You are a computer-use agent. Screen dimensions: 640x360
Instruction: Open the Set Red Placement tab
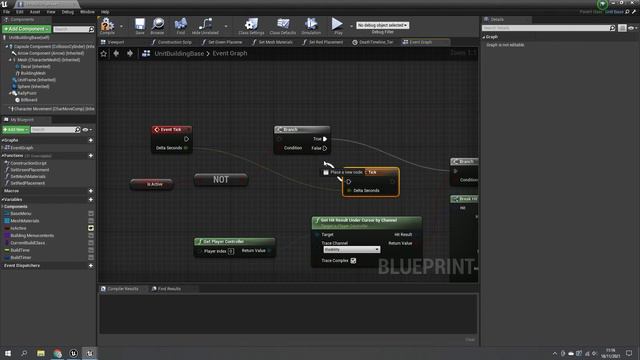(x=323, y=42)
